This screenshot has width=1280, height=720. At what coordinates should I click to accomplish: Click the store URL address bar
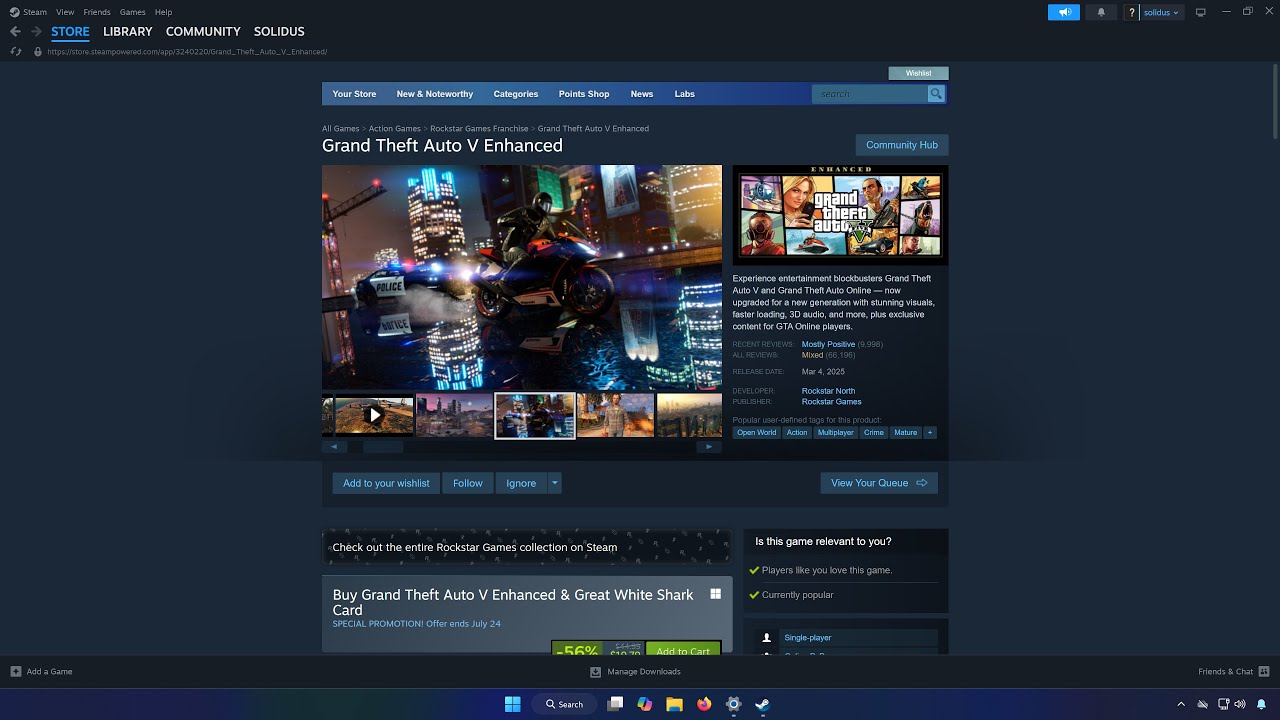pos(187,51)
